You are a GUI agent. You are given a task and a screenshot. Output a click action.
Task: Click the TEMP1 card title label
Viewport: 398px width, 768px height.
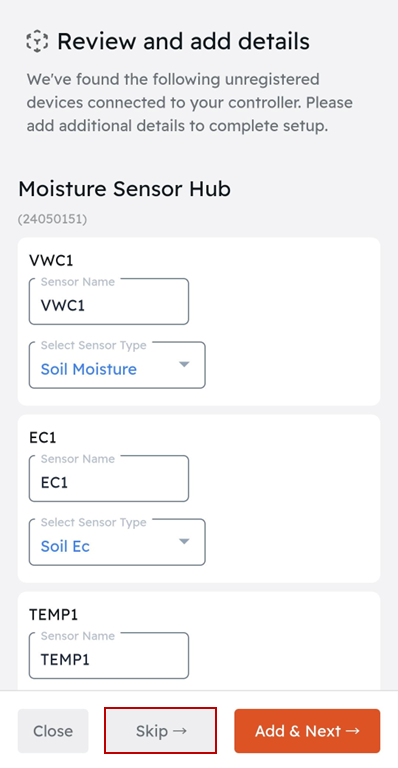coord(54,614)
